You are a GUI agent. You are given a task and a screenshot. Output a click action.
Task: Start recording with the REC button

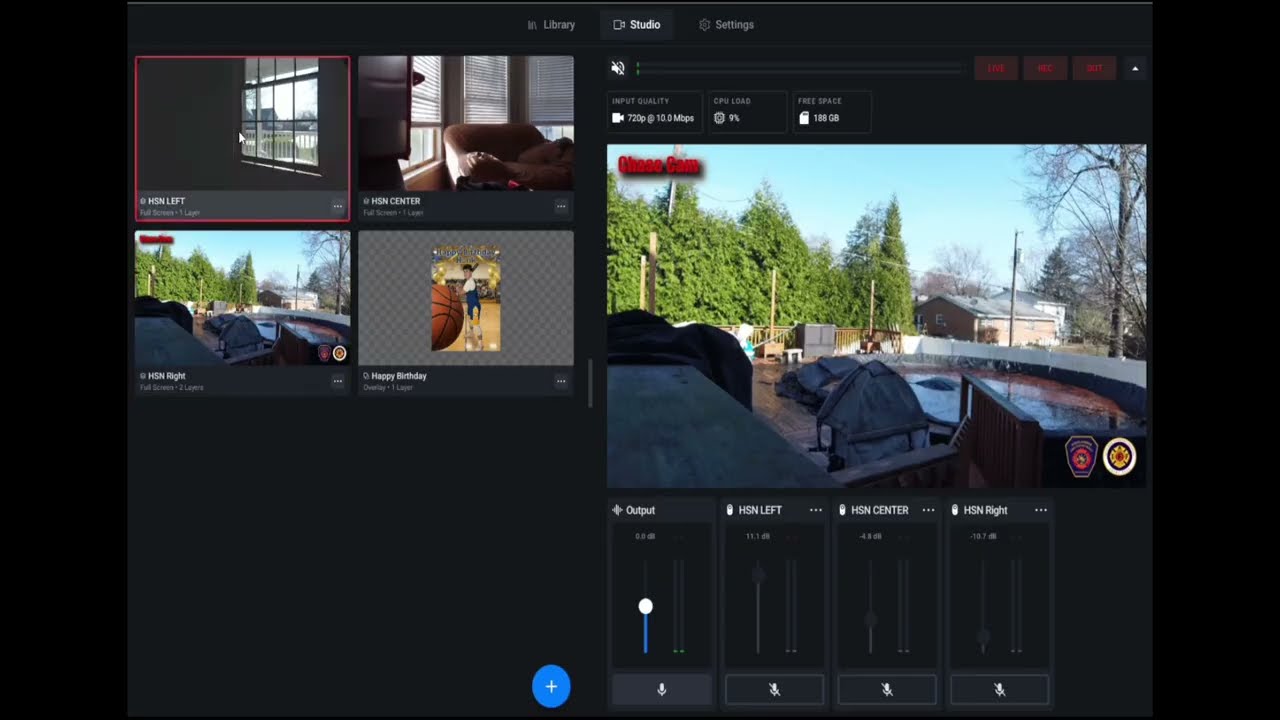[1045, 68]
